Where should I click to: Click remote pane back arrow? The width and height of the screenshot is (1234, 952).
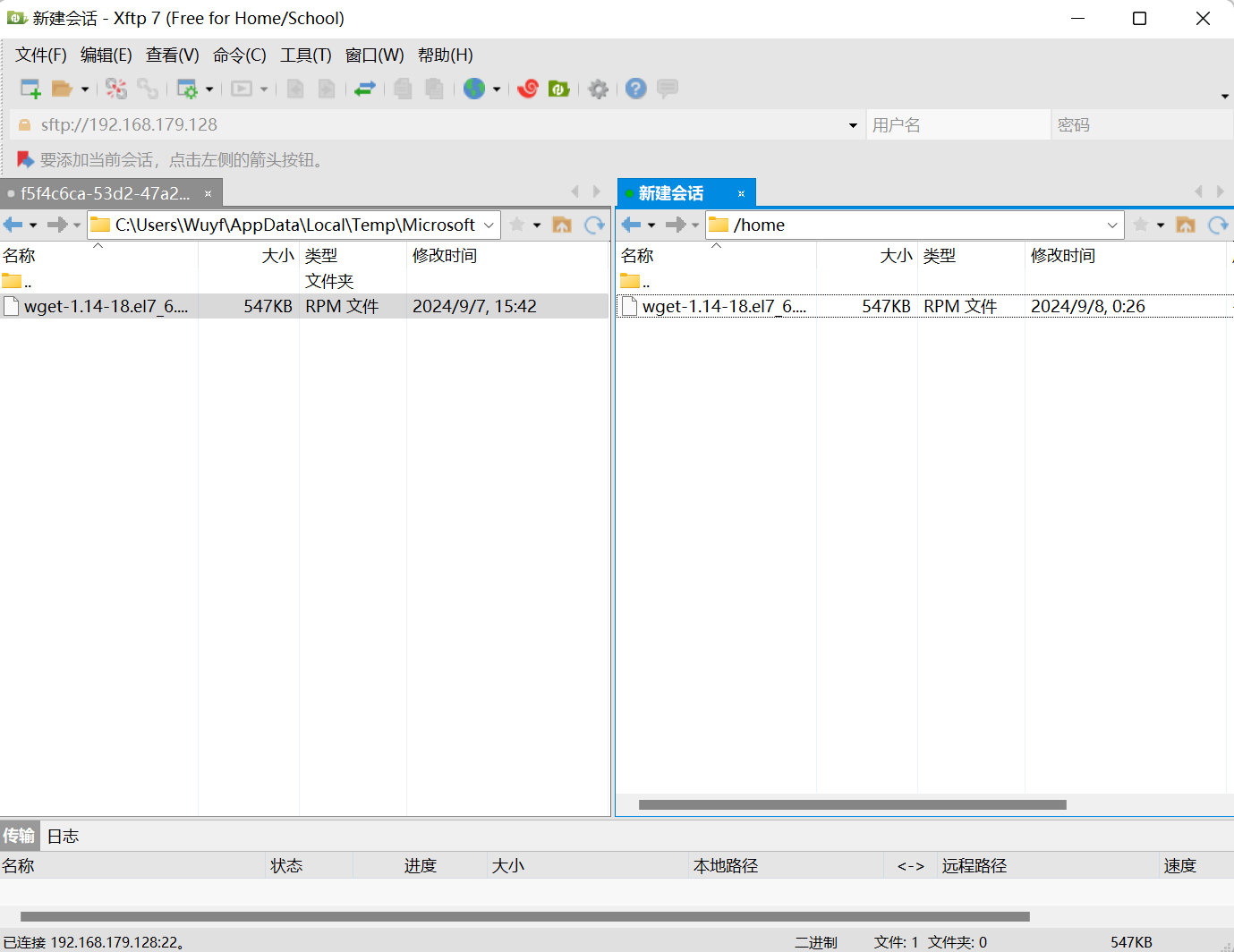coord(632,225)
